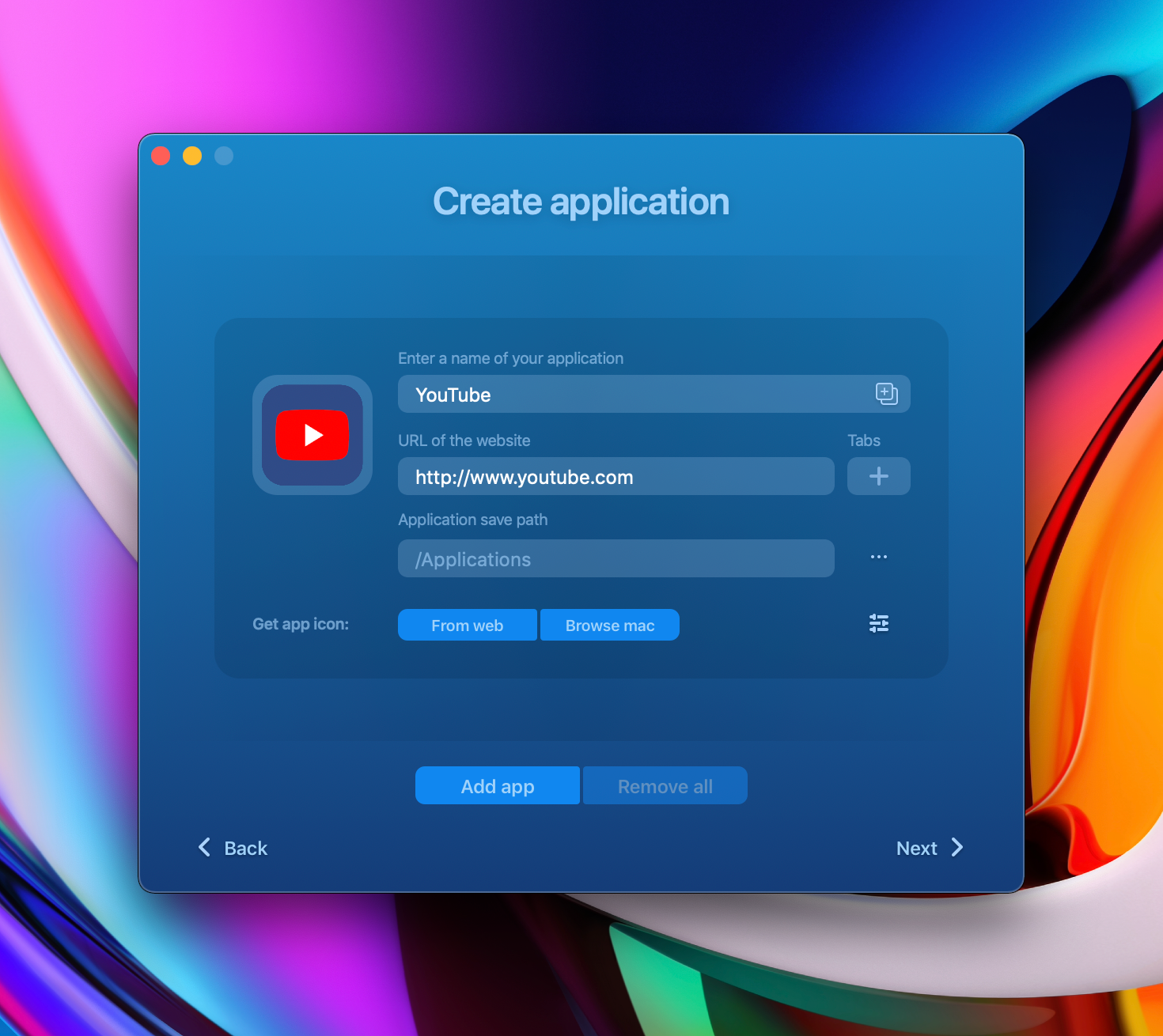Get app icon From web
The width and height of the screenshot is (1163, 1036).
pyautogui.click(x=468, y=625)
